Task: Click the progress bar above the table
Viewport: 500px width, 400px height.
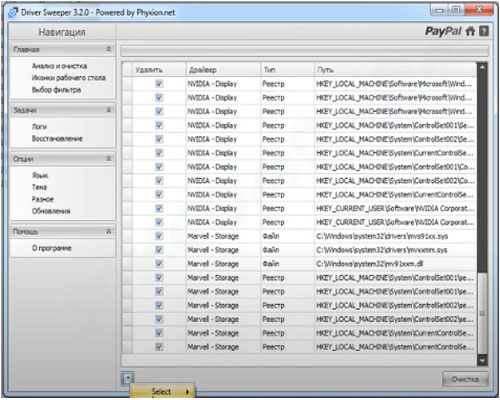Action: [x=305, y=51]
